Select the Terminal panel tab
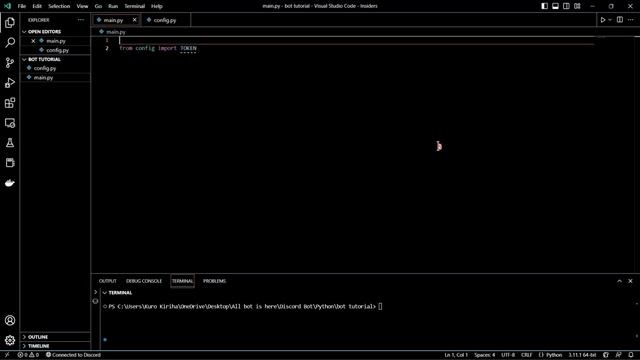The width and height of the screenshot is (640, 360). [x=182, y=281]
